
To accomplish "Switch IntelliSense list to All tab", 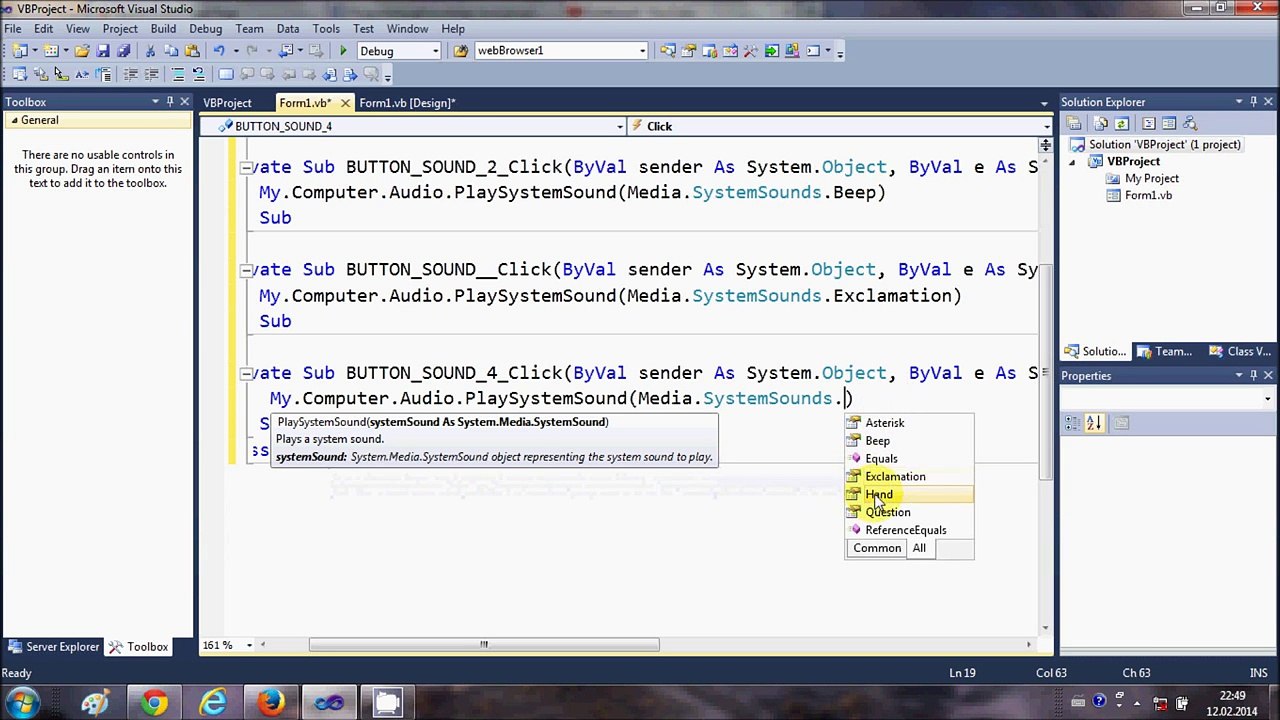I will tap(918, 548).
